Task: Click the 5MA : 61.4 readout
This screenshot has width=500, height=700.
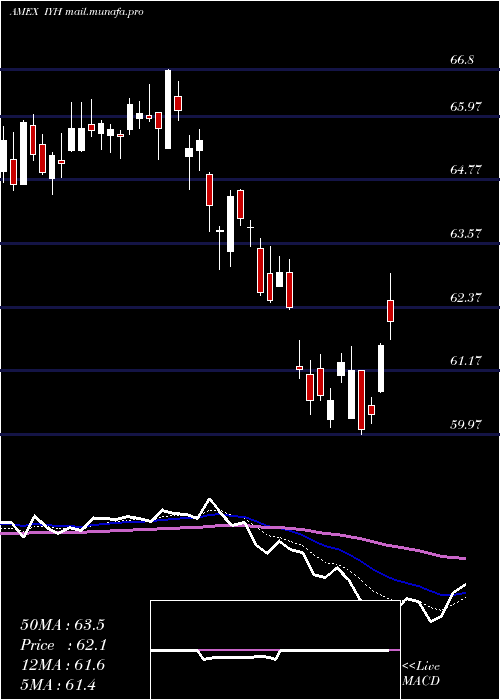Action: coord(58,685)
